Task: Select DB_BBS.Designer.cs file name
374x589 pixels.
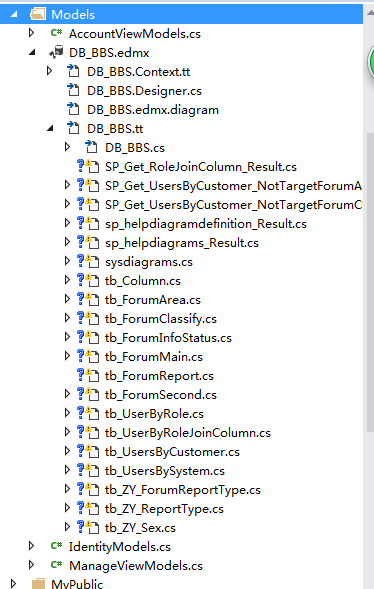Action: click(144, 91)
